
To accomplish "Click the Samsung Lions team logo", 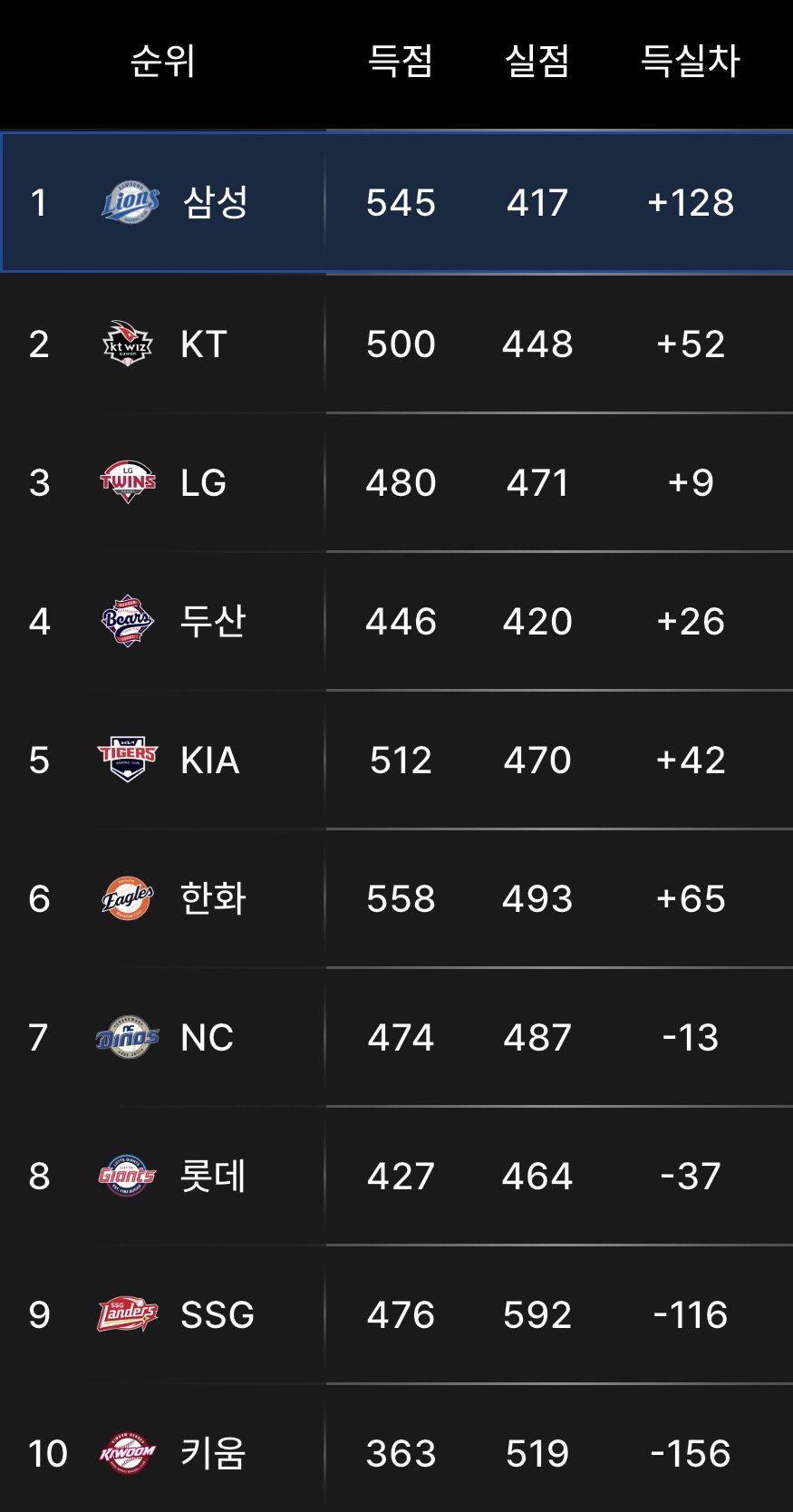I will 130,202.
